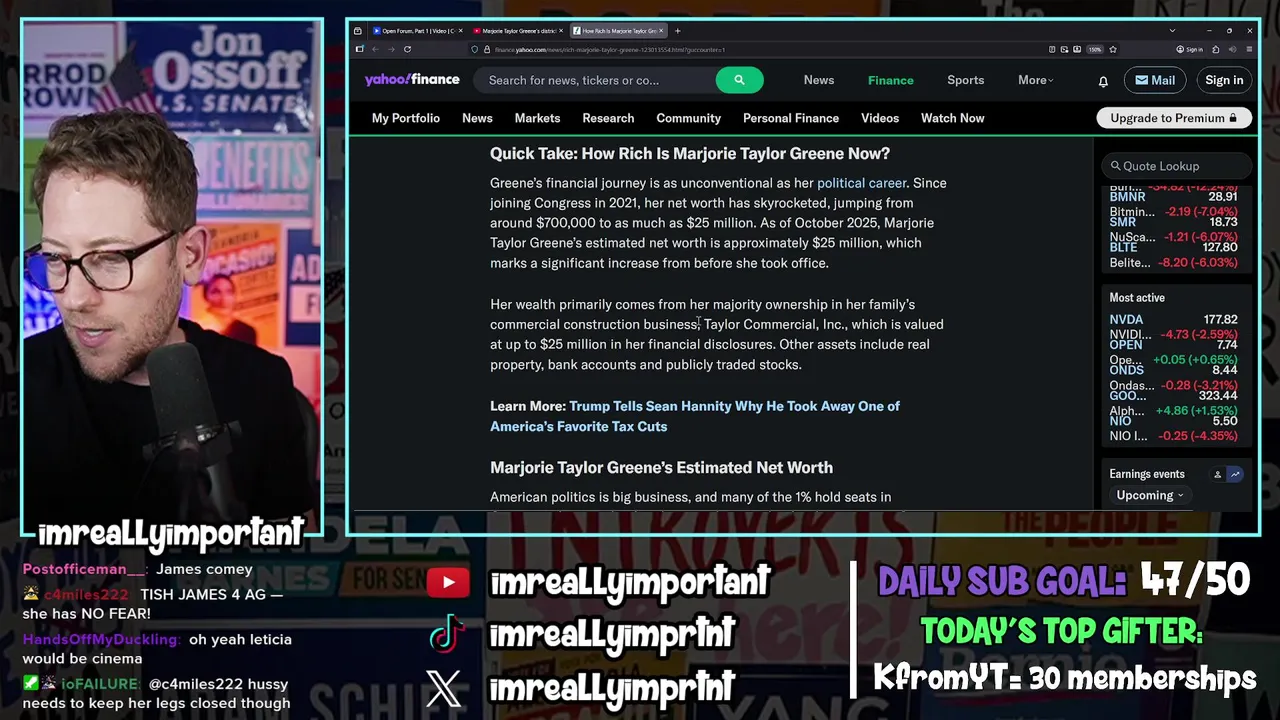Open My Portfolio menu
Image resolution: width=1280 pixels, height=720 pixels.
[405, 118]
